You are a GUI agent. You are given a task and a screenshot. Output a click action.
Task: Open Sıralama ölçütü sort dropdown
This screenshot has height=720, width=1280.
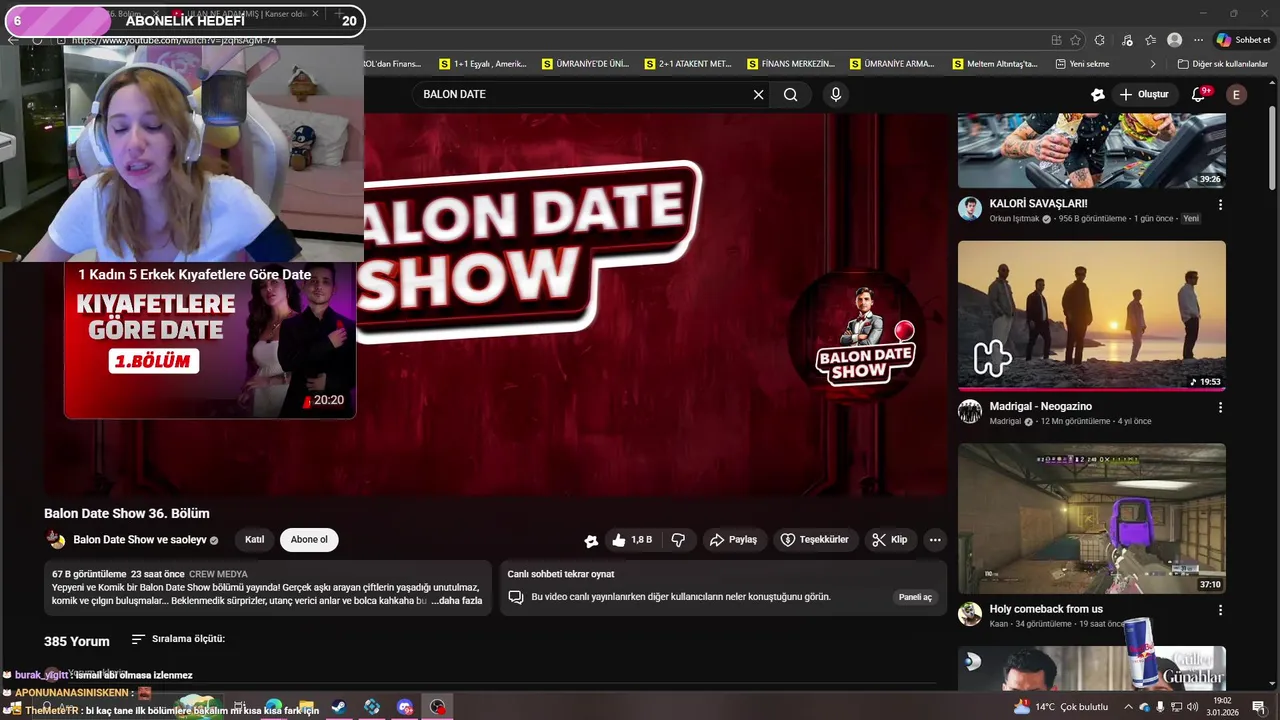178,639
